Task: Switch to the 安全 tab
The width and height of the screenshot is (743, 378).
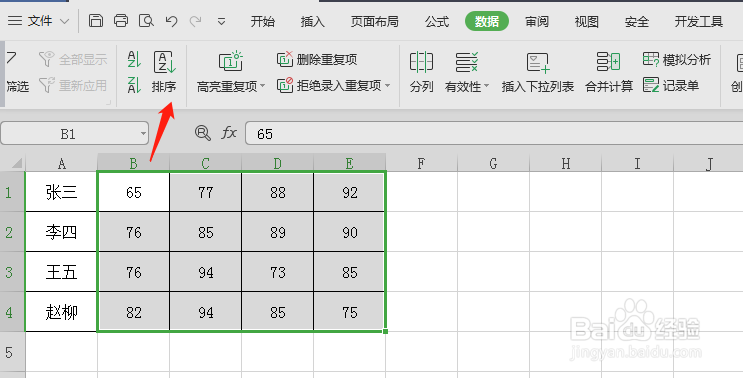Action: click(x=636, y=22)
